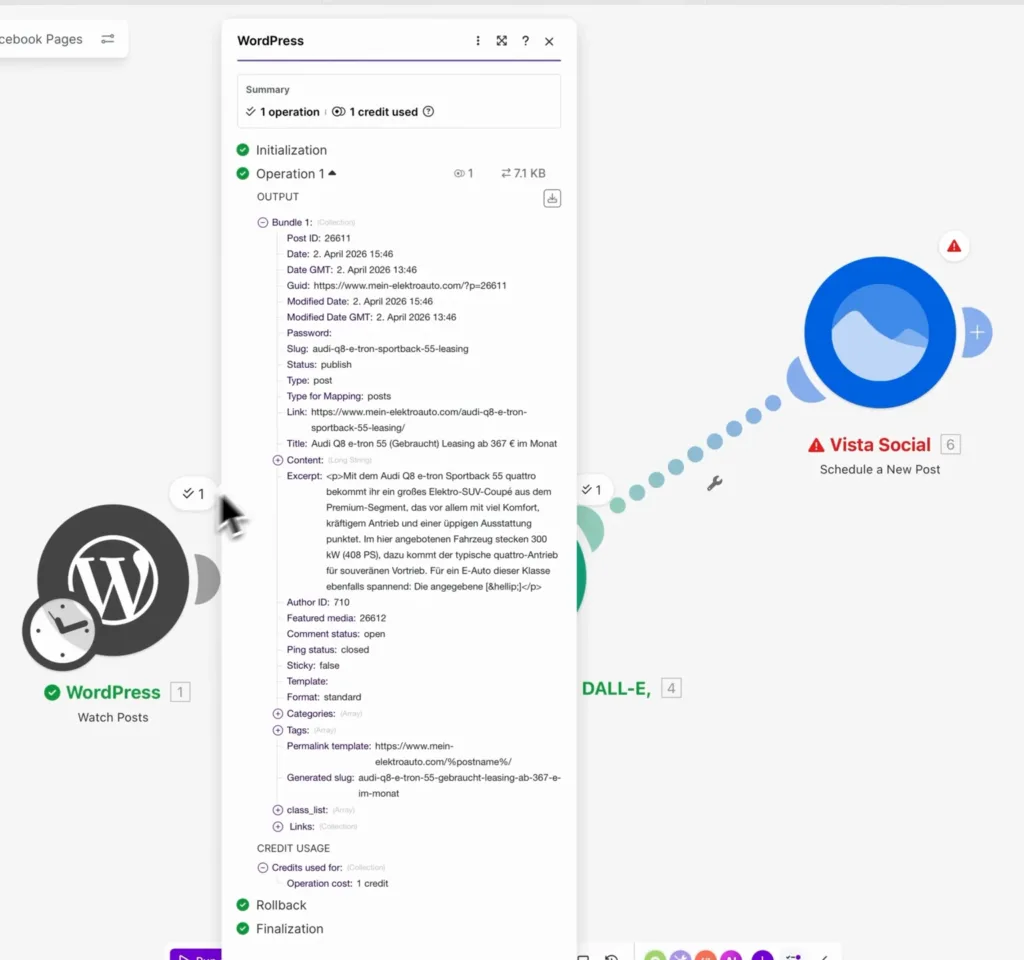Click the WordPress module label

click(112, 692)
